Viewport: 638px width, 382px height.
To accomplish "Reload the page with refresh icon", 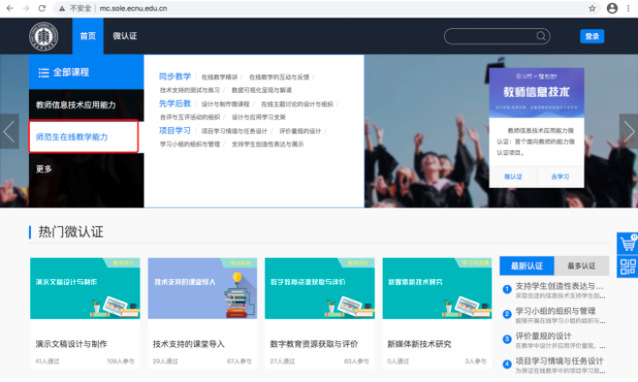I will point(42,8).
